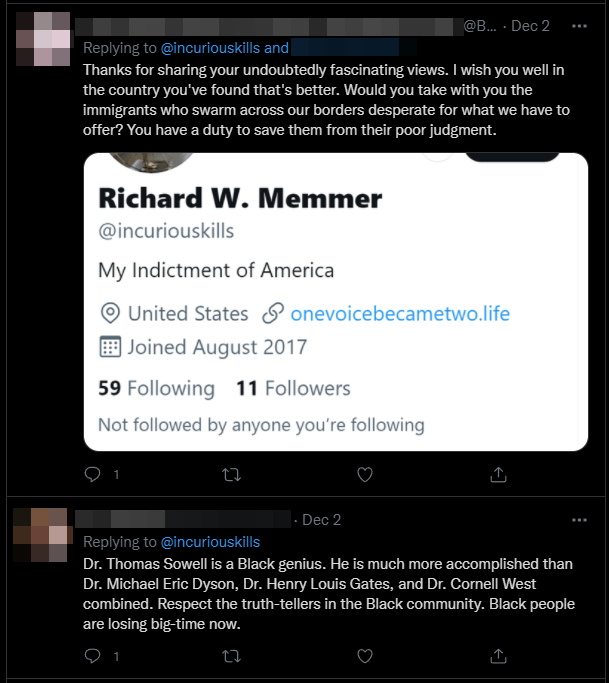Reply to the Thomas Sowell tweet
Image resolution: width=609 pixels, height=683 pixels.
(92, 656)
